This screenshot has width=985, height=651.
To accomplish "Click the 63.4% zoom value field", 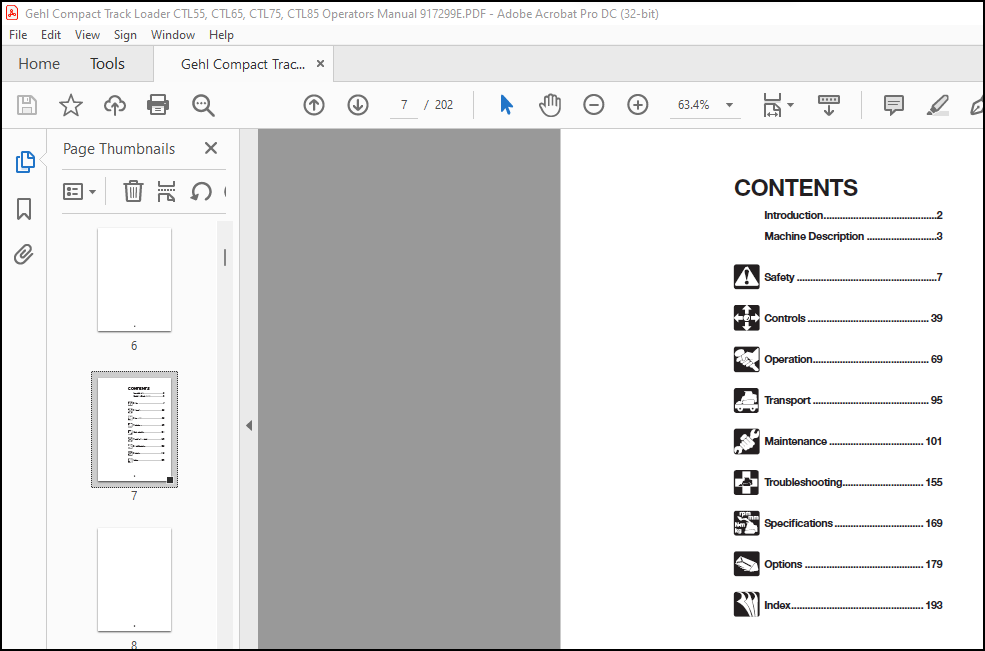I will pos(694,105).
